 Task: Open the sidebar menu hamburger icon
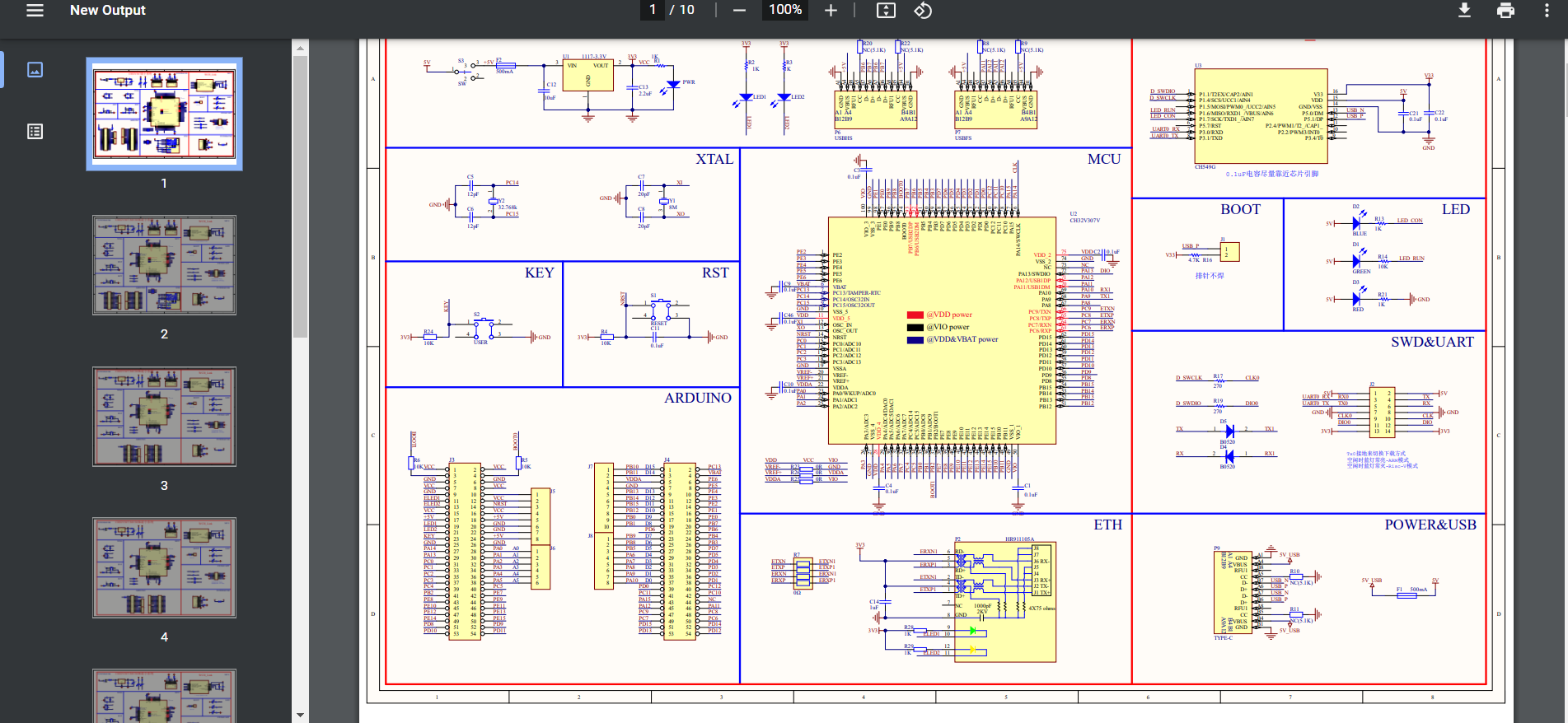click(x=35, y=11)
